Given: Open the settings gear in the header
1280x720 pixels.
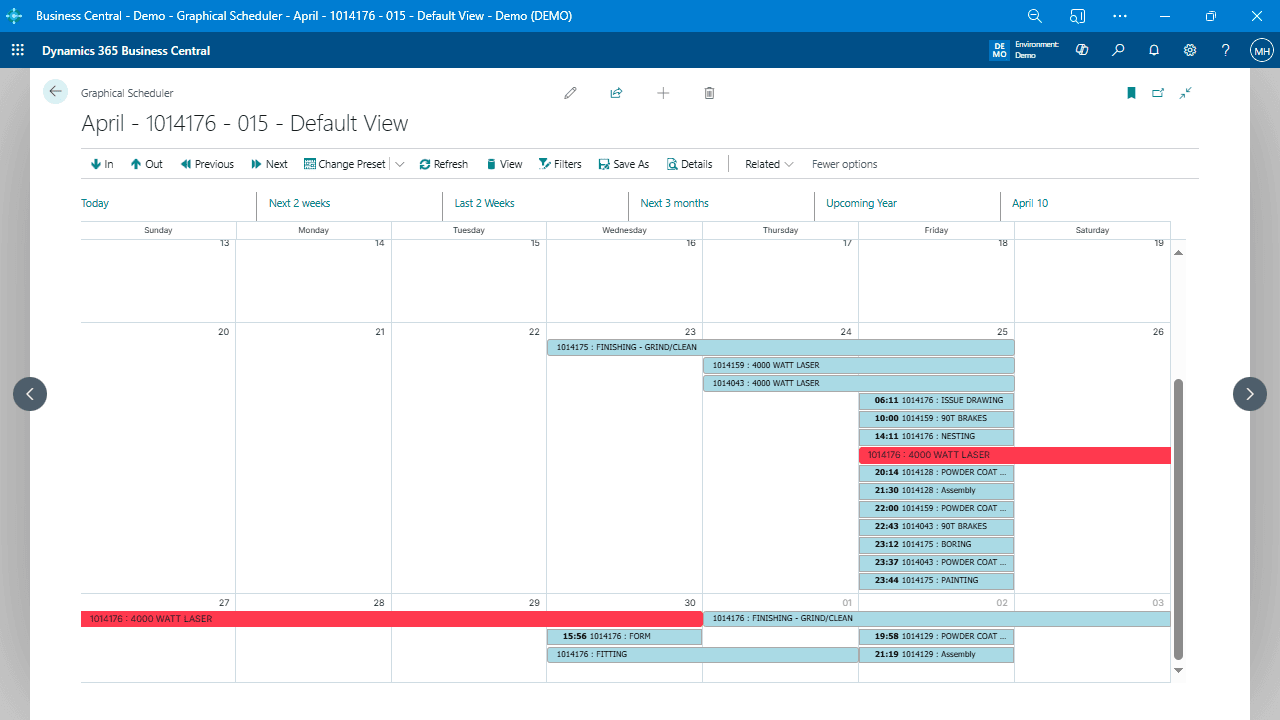Looking at the screenshot, I should point(1190,50).
